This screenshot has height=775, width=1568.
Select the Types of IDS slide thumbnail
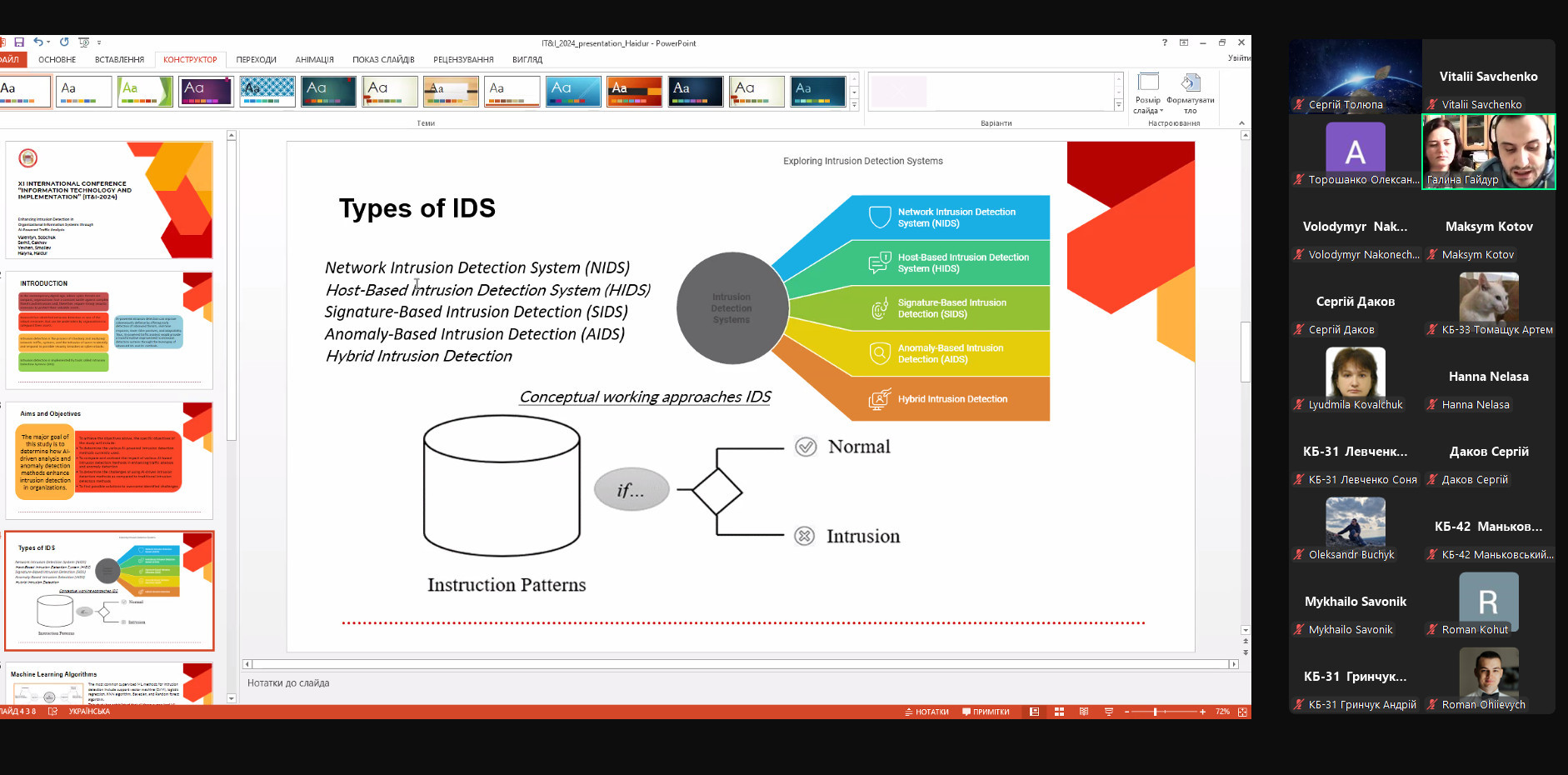pyautogui.click(x=109, y=591)
